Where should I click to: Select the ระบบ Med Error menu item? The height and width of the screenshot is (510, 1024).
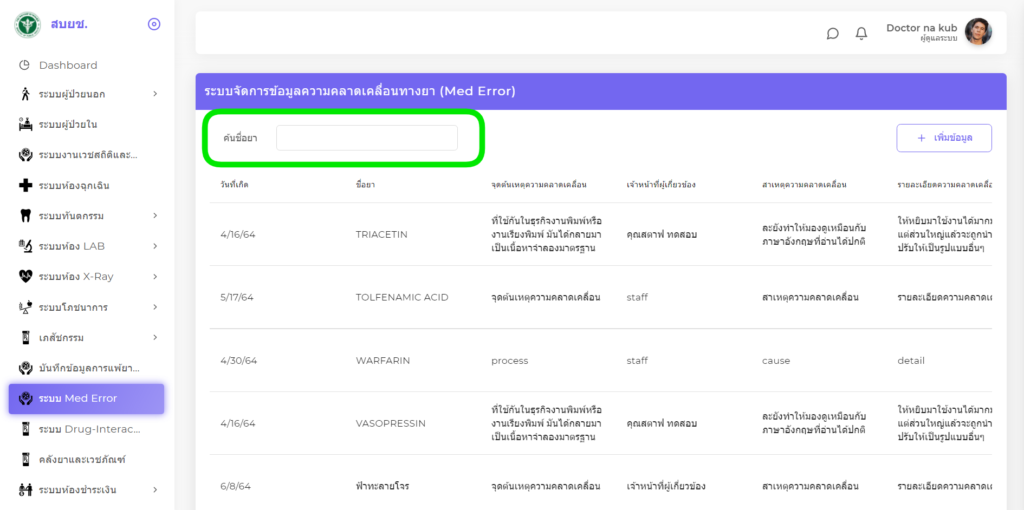[x=86, y=398]
